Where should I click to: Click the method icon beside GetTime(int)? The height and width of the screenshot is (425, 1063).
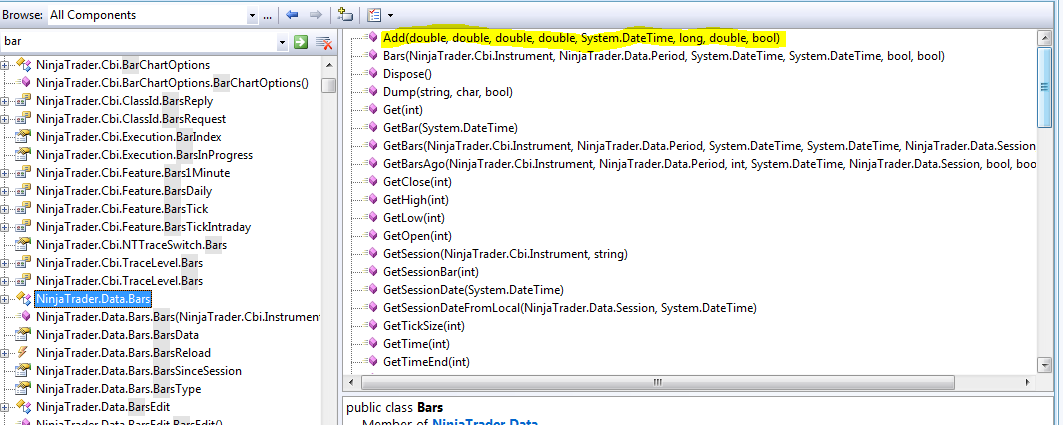click(371, 344)
